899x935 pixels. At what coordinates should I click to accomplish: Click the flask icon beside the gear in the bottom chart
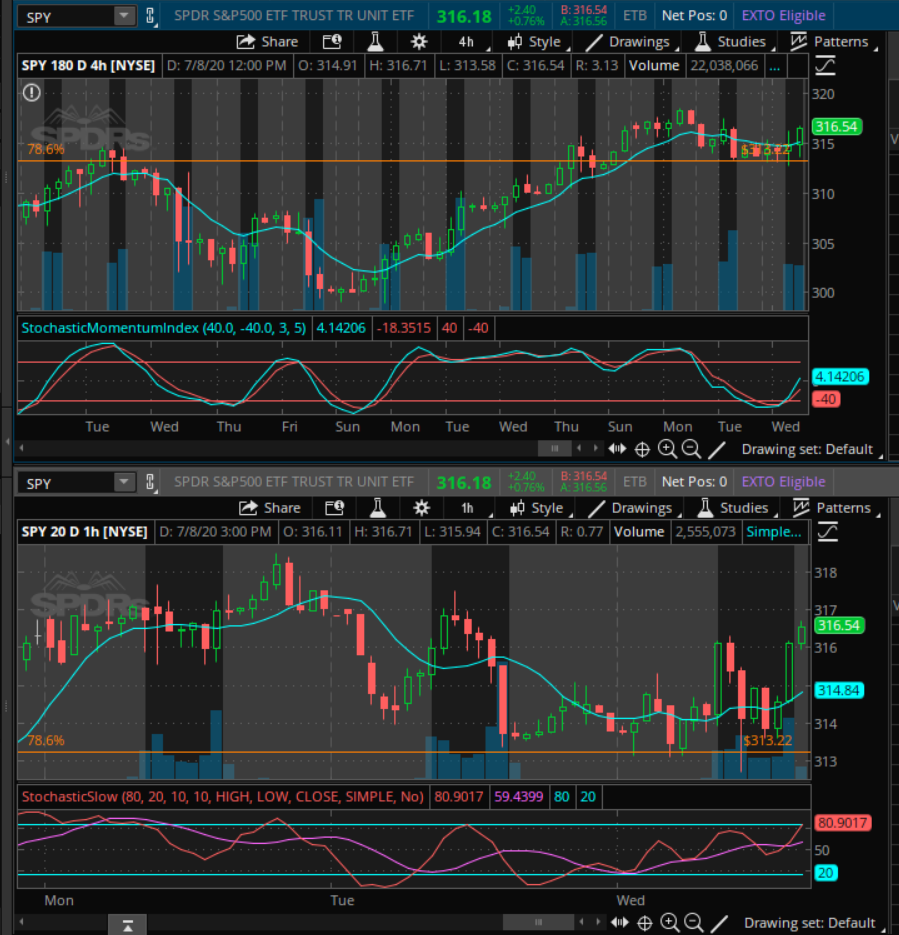(377, 508)
